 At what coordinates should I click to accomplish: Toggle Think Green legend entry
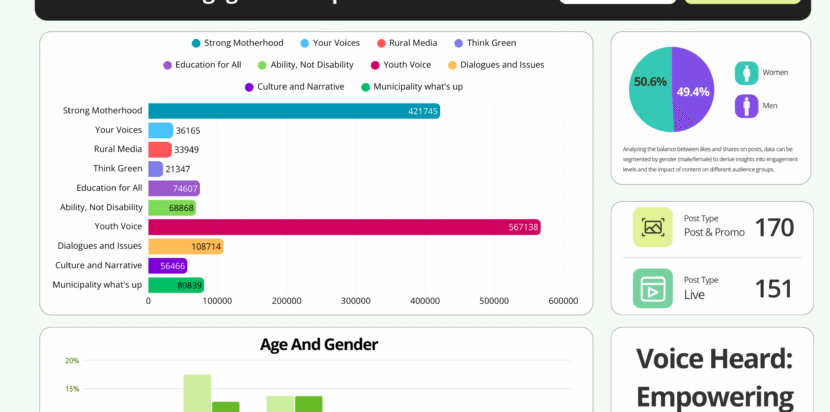(x=485, y=43)
